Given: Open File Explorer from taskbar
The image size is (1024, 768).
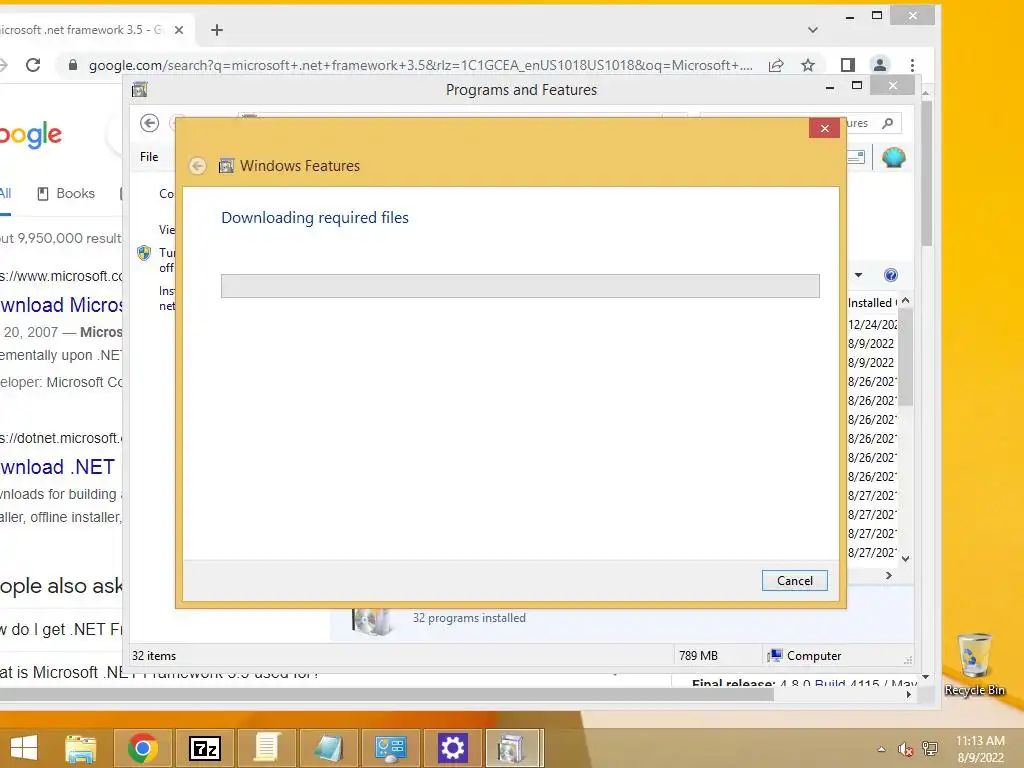Looking at the screenshot, I should pos(81,748).
